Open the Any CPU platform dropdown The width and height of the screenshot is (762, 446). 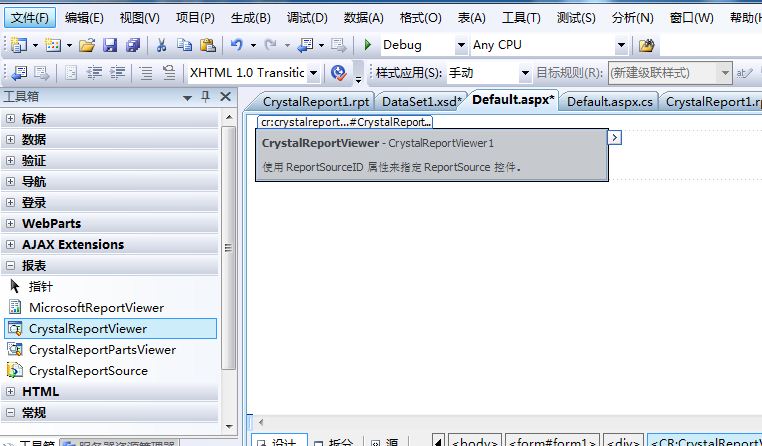click(x=621, y=45)
